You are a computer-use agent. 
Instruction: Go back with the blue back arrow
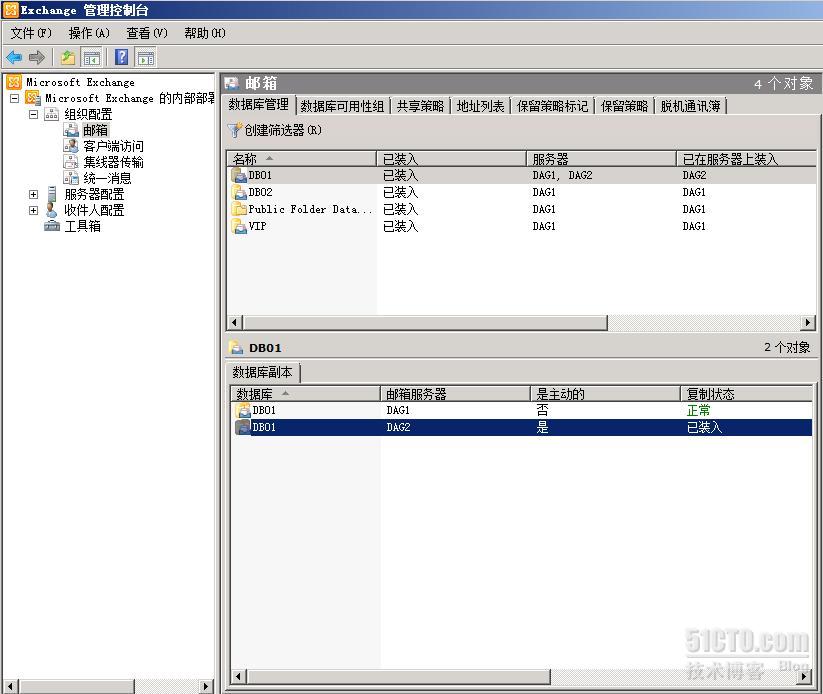tap(14, 57)
